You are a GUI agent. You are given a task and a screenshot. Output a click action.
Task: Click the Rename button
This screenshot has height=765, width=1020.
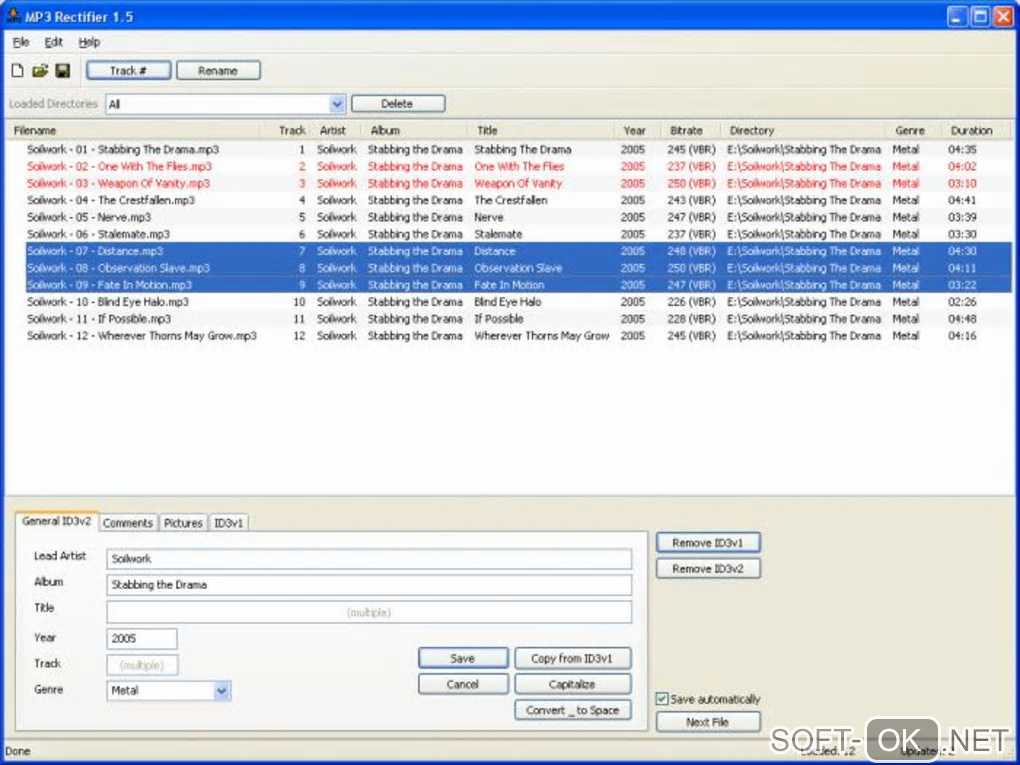click(218, 70)
